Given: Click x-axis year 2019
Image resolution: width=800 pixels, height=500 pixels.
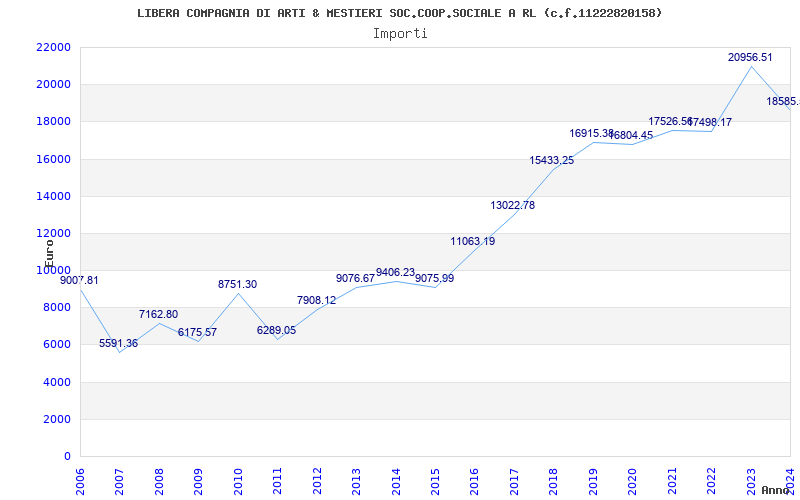Looking at the screenshot, I should tap(593, 481).
